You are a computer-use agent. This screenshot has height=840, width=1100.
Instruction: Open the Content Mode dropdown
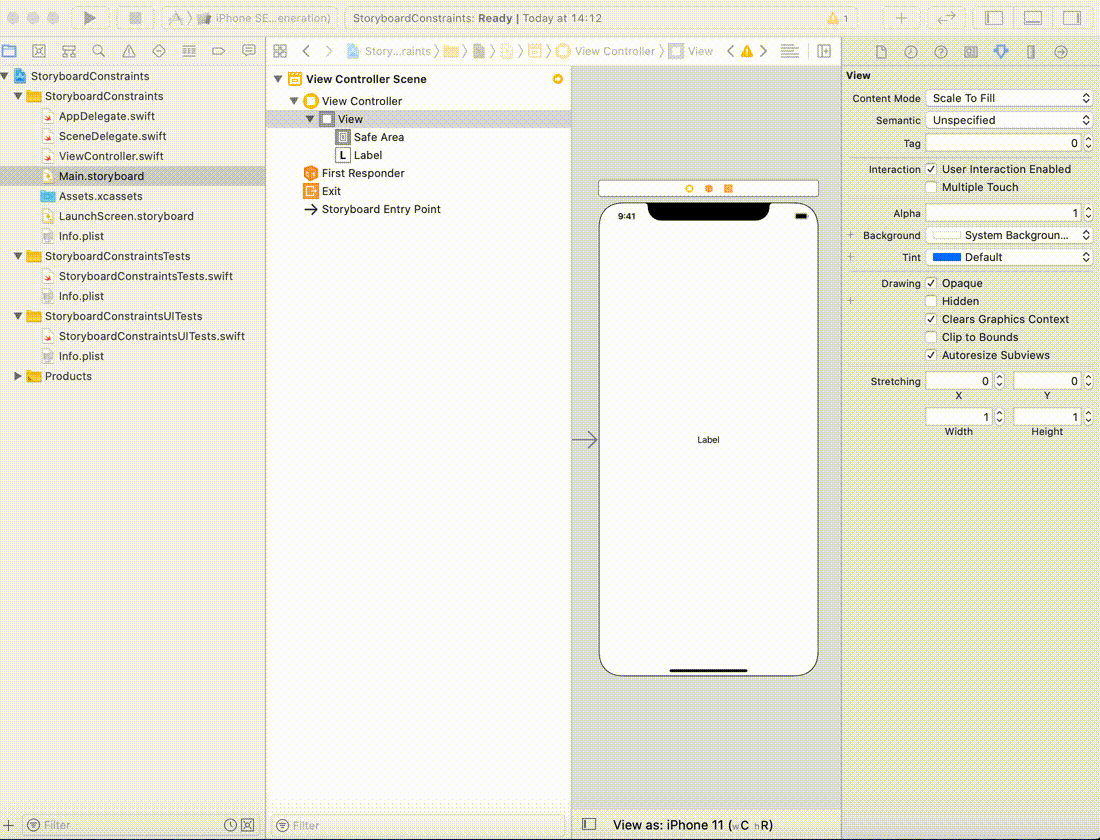point(1009,98)
